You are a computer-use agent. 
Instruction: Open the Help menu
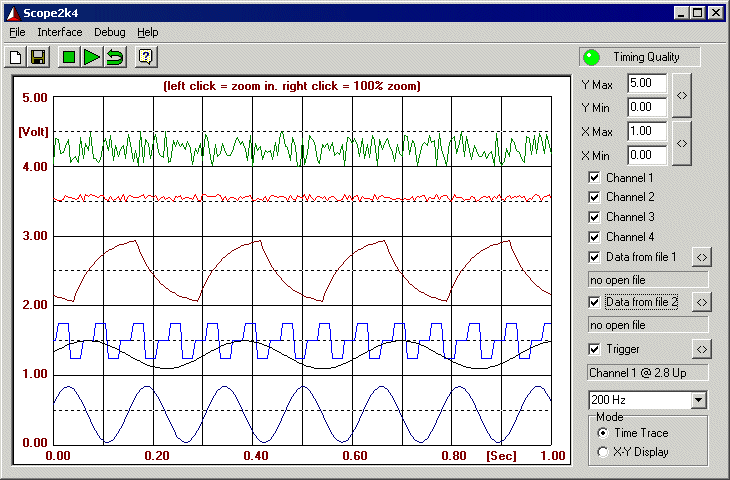tap(148, 32)
